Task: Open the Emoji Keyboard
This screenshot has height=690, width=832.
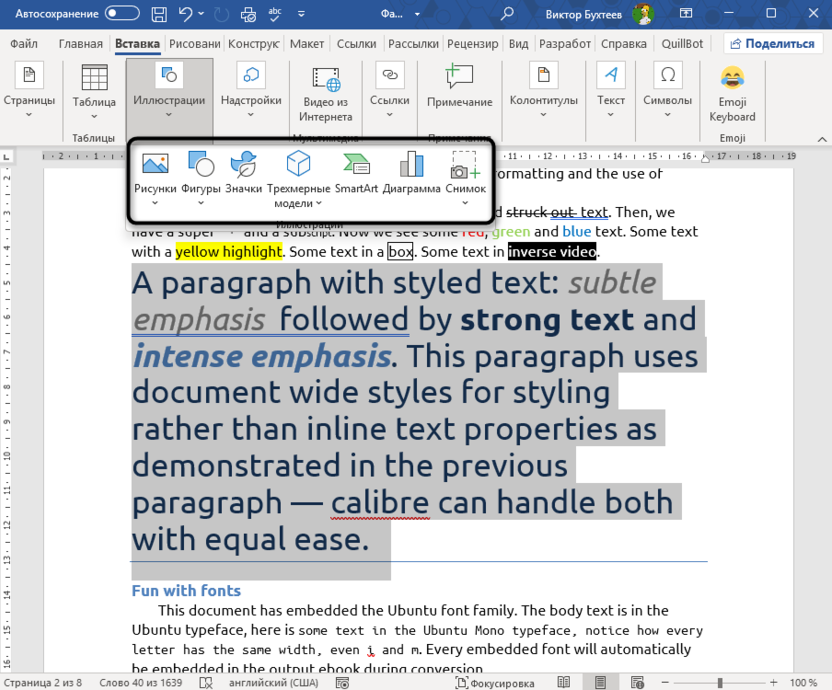Action: [732, 94]
